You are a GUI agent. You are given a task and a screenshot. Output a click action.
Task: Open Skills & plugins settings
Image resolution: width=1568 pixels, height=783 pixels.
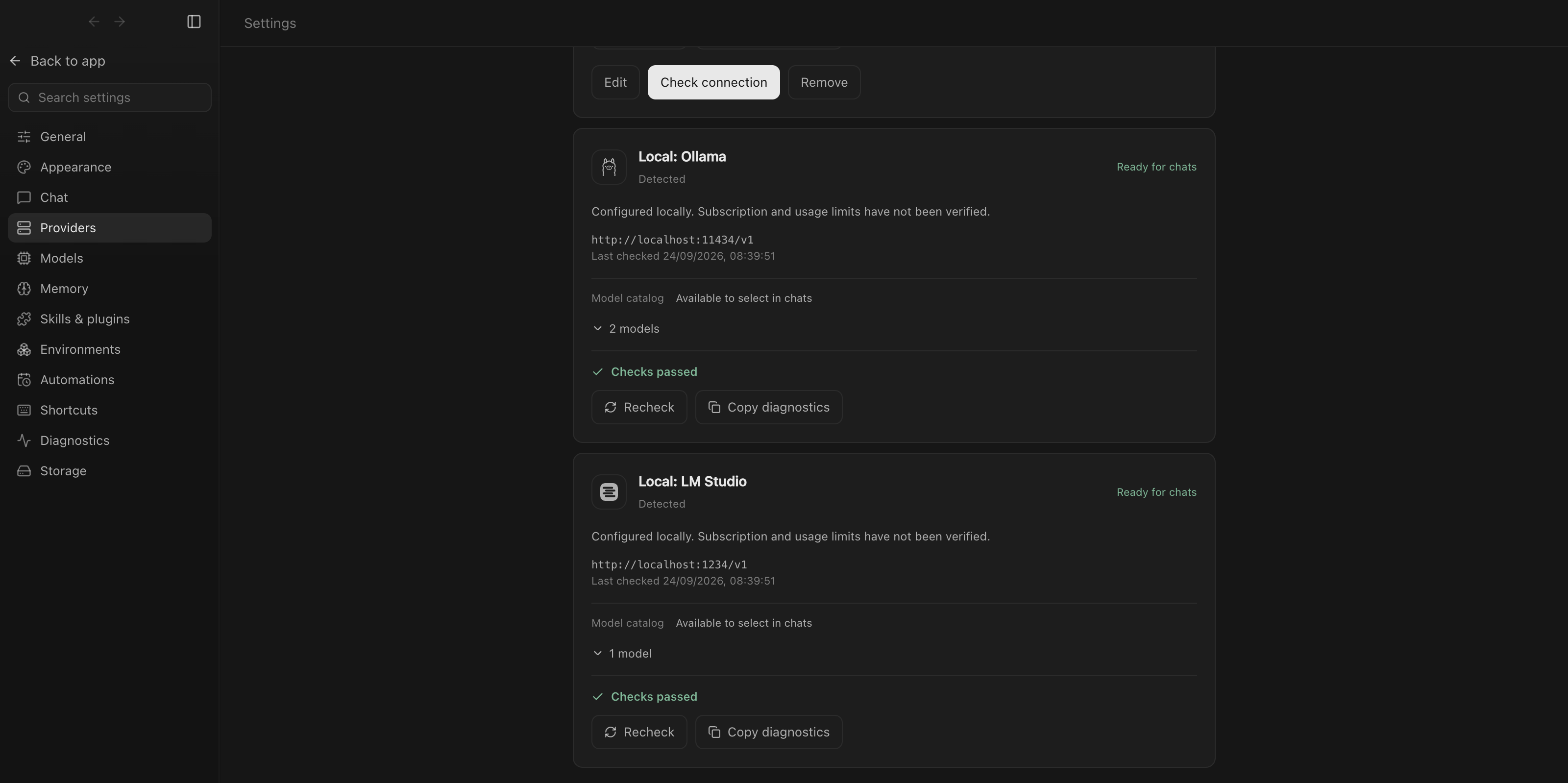pyautogui.click(x=110, y=319)
